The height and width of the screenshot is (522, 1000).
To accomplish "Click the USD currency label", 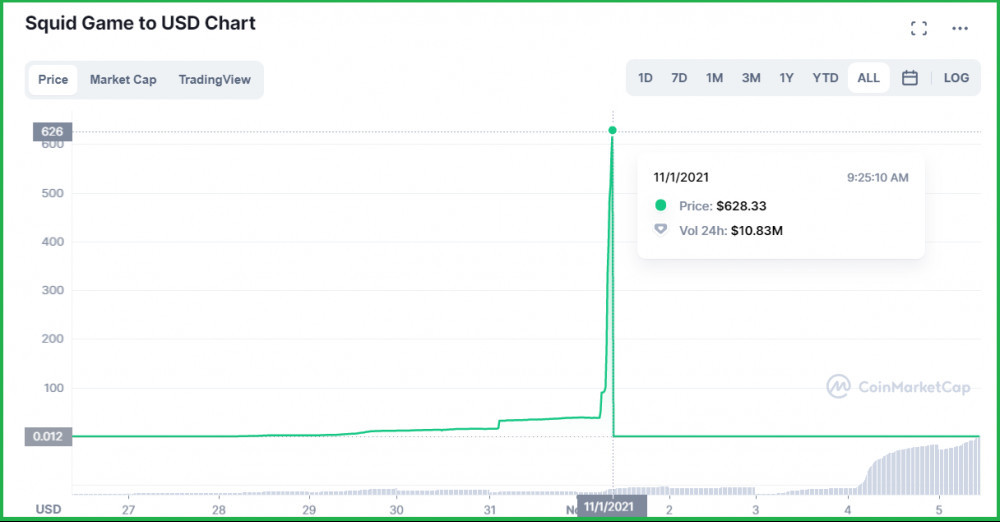I will [48, 509].
